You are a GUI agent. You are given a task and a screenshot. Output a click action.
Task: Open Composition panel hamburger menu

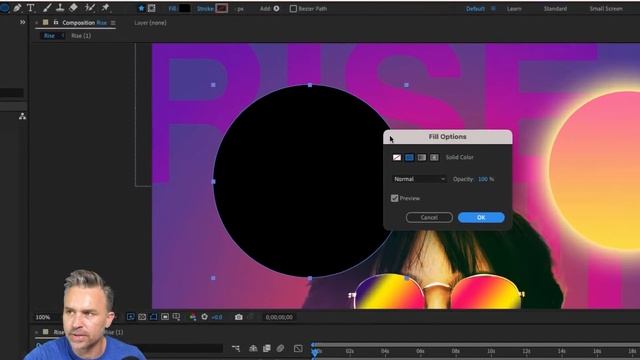pos(113,23)
